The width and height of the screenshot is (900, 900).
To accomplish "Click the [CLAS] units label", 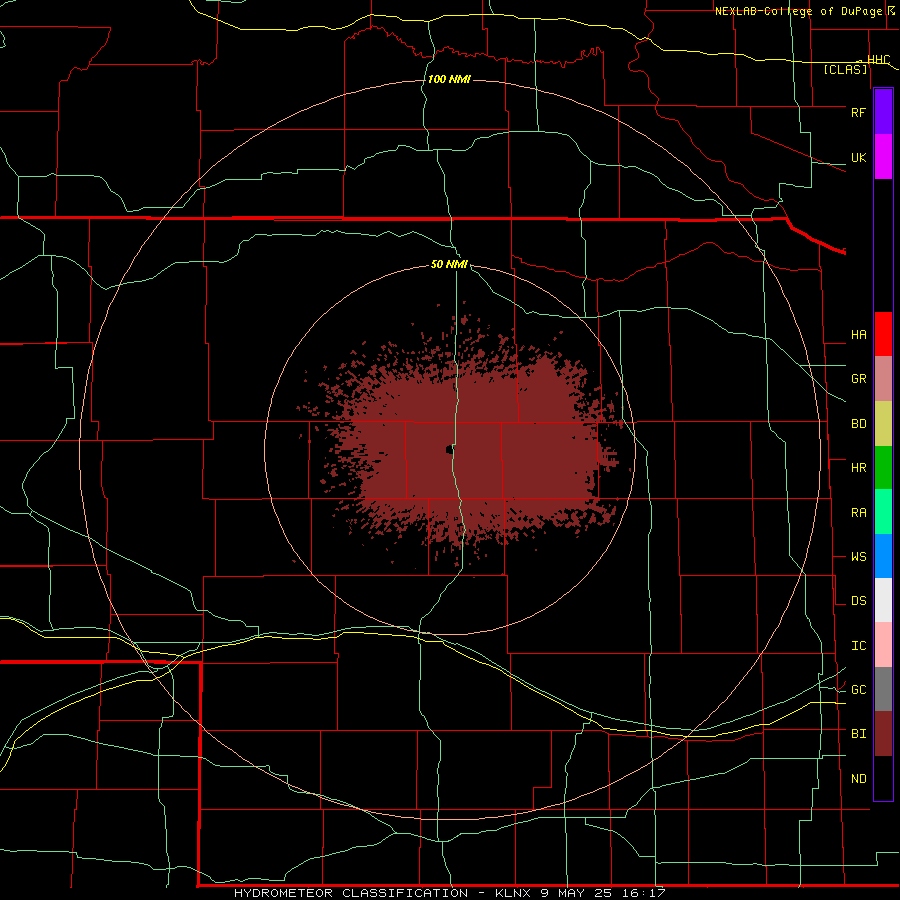I will coord(845,70).
